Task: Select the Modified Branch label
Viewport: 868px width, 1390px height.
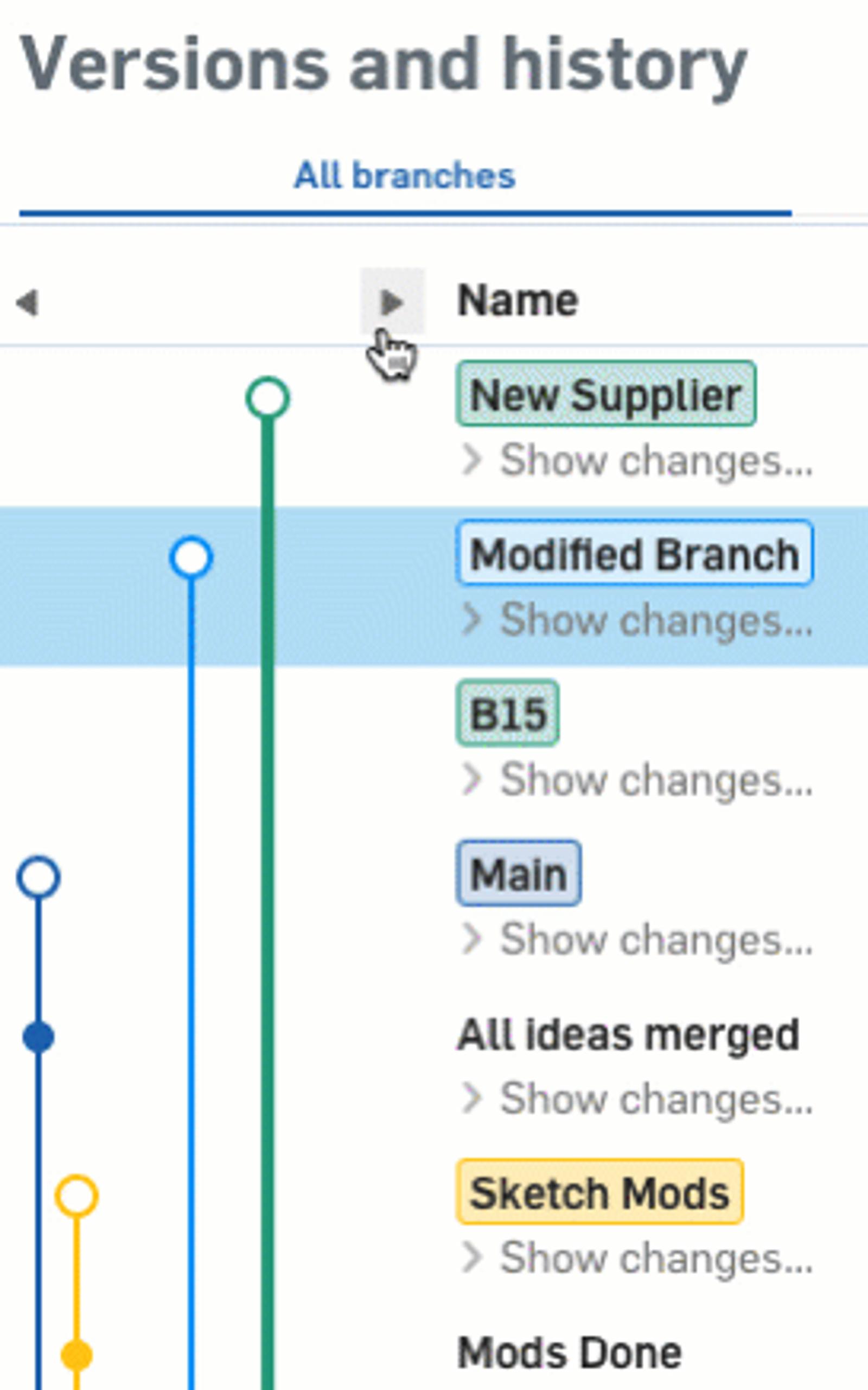Action: coord(634,554)
